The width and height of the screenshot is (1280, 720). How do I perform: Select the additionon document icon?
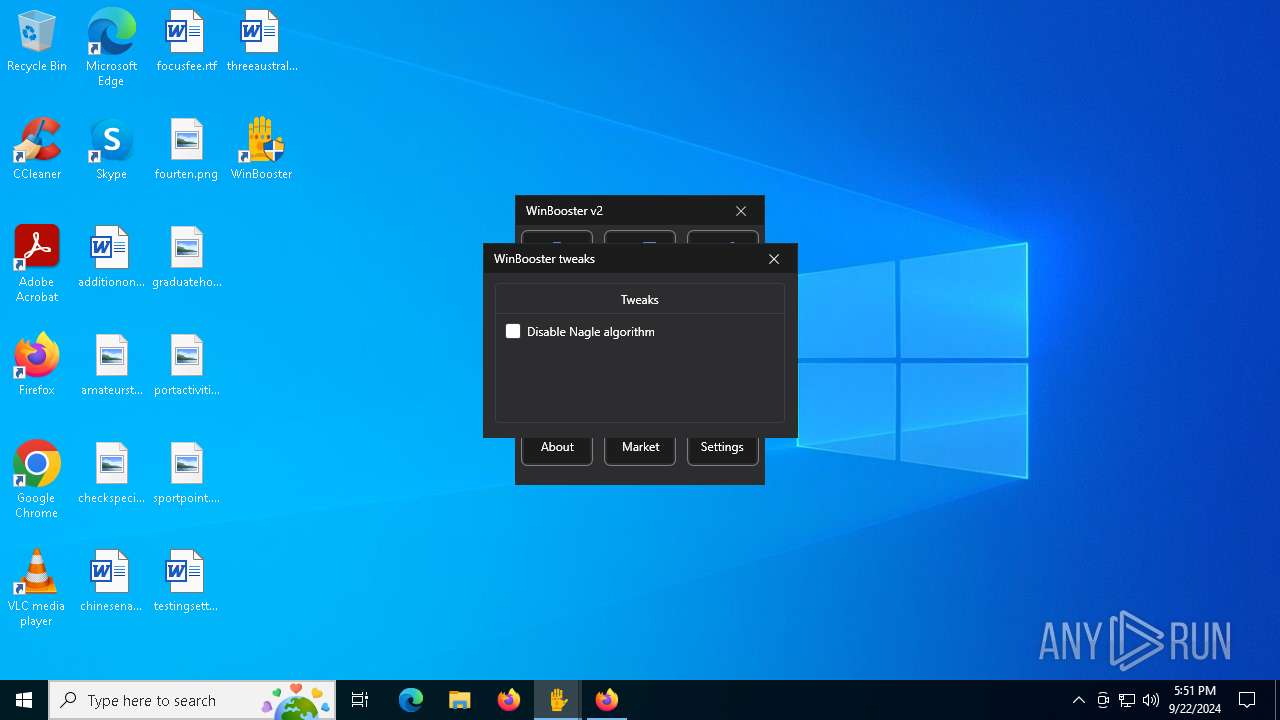pyautogui.click(x=111, y=258)
